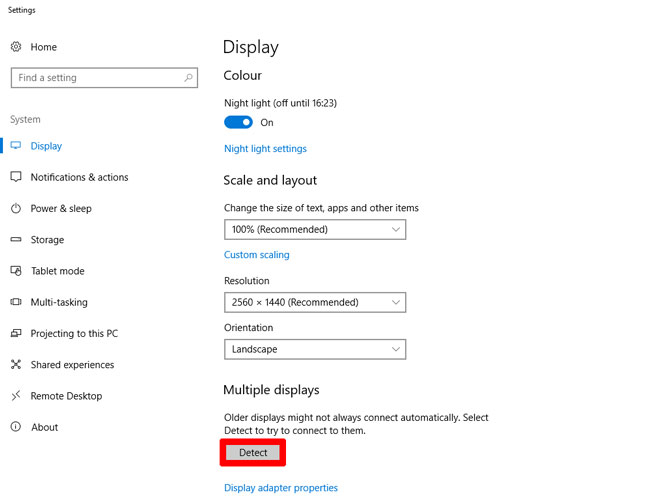Click the Display monitor icon in sidebar
The width and height of the screenshot is (654, 500).
click(16, 146)
